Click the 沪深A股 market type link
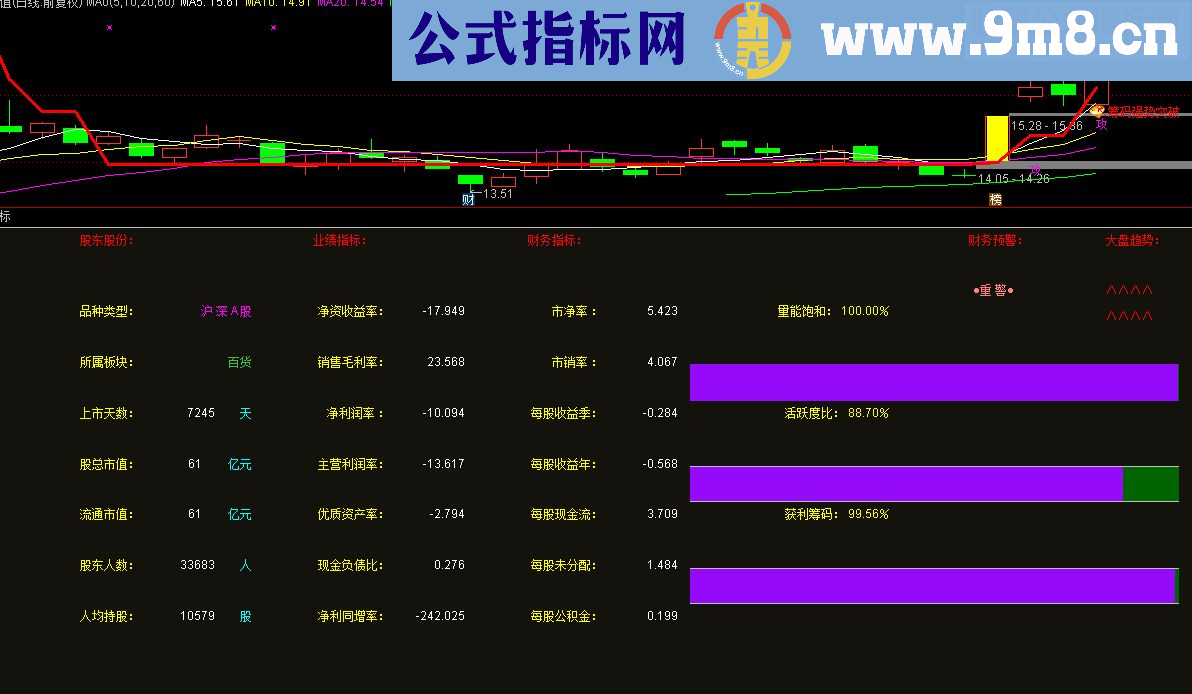The height and width of the screenshot is (694, 1192). (225, 311)
